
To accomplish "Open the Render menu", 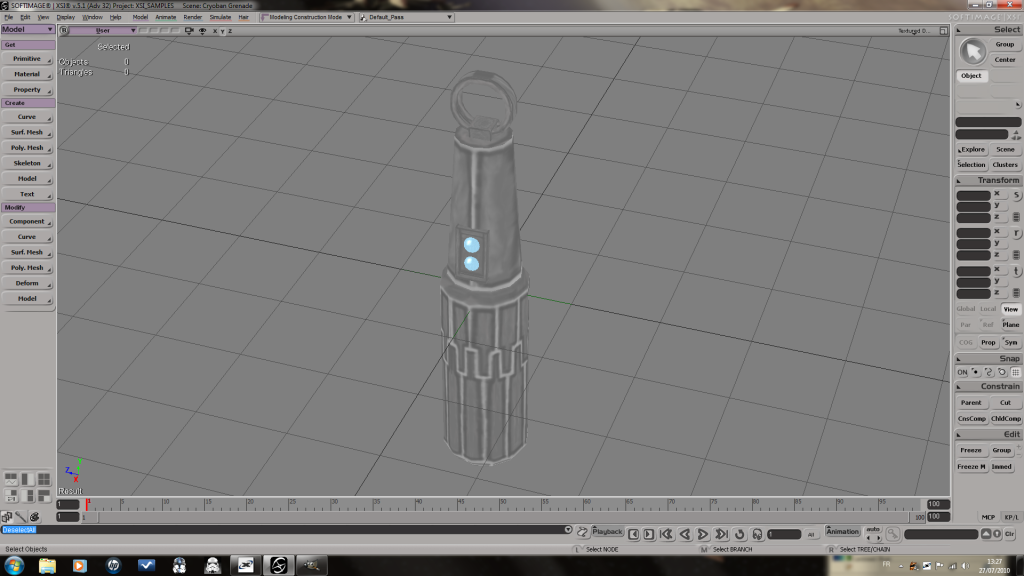I will (192, 17).
